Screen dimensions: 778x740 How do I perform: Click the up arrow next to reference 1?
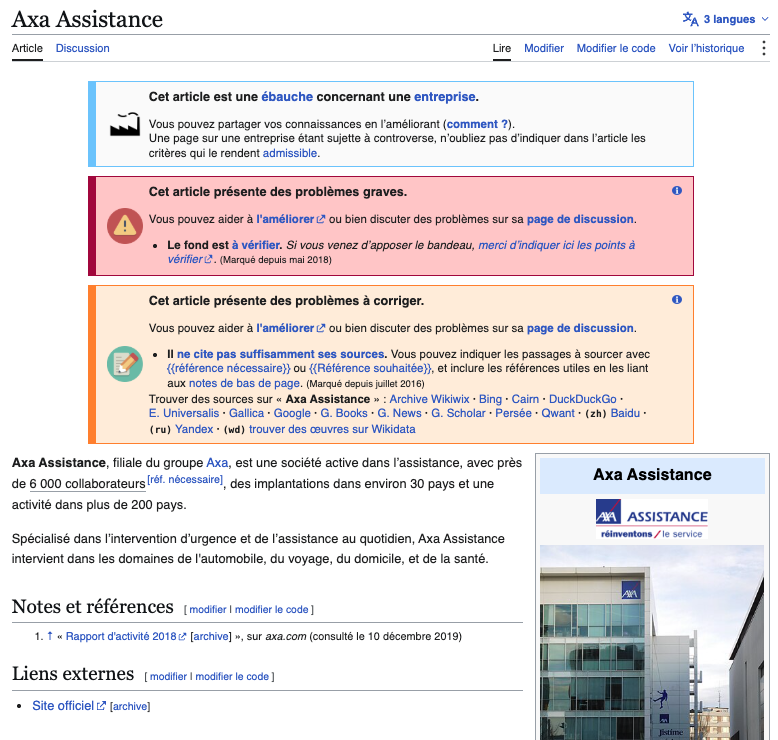tap(50, 636)
